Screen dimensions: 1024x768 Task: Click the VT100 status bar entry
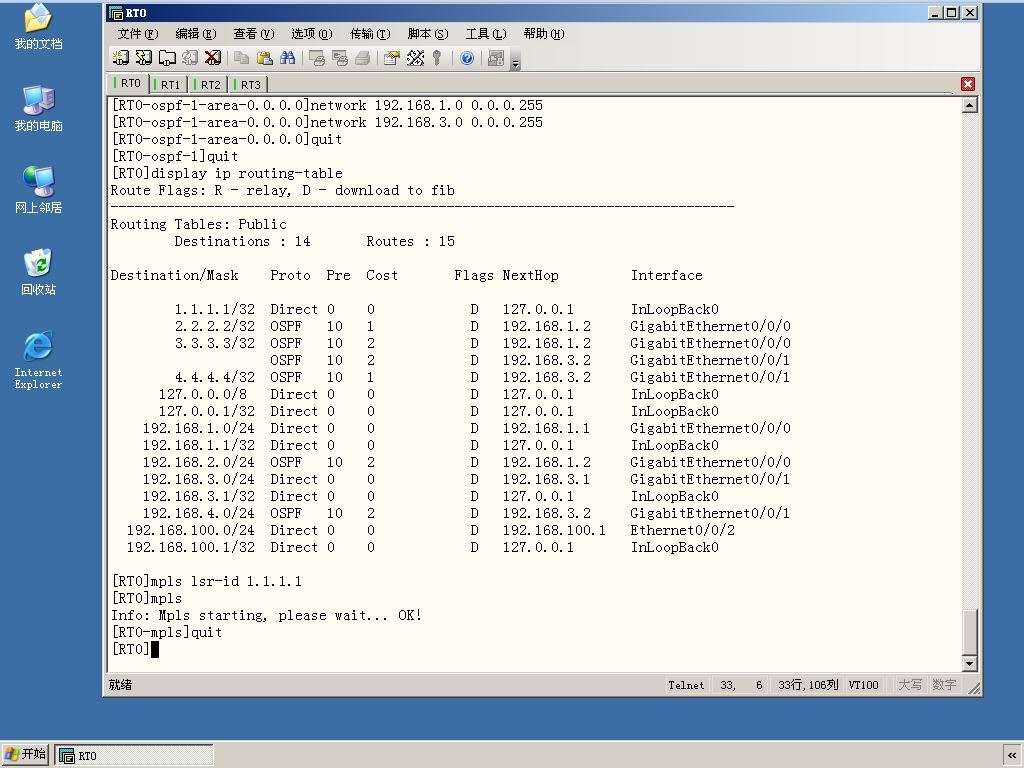(x=863, y=685)
